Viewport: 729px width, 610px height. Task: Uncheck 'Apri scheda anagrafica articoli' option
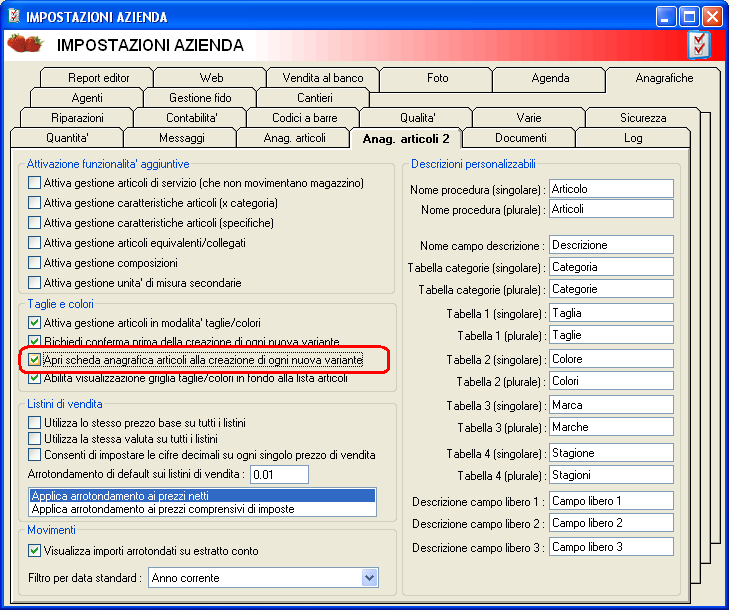[34, 360]
